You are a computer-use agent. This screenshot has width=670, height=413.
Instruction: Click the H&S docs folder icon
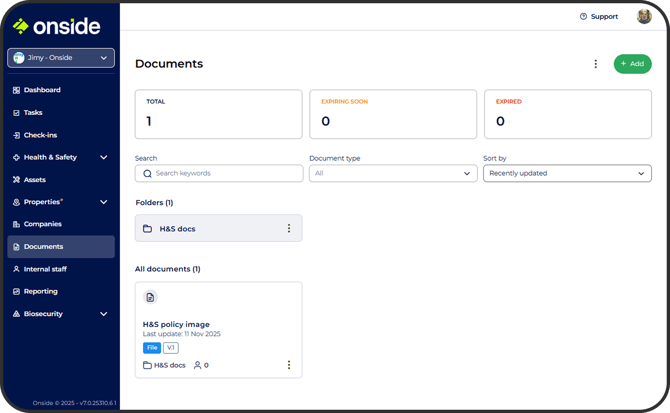click(x=147, y=229)
